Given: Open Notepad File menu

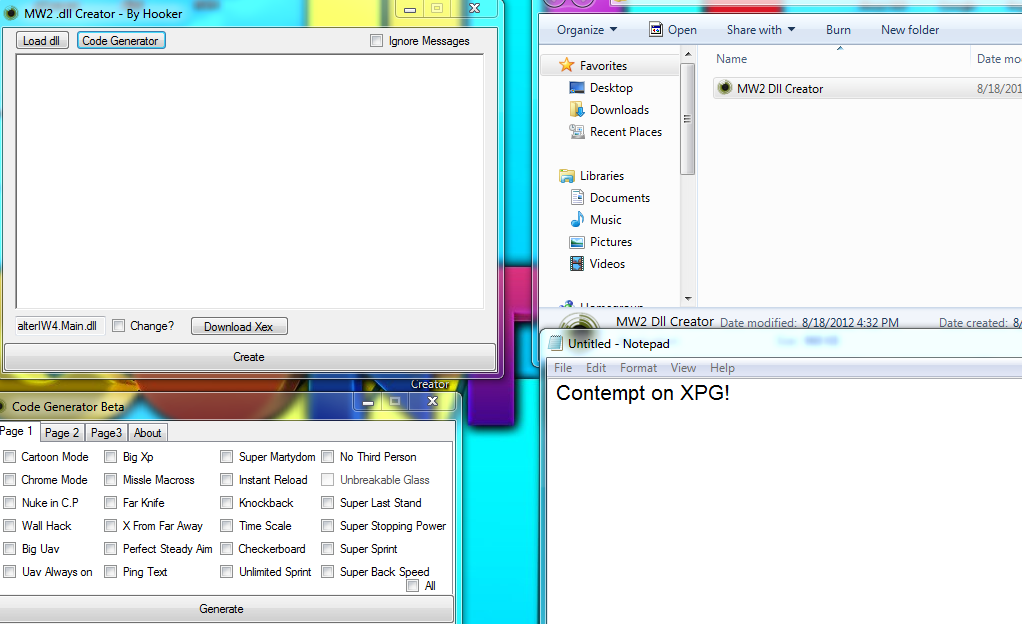Looking at the screenshot, I should [562, 368].
